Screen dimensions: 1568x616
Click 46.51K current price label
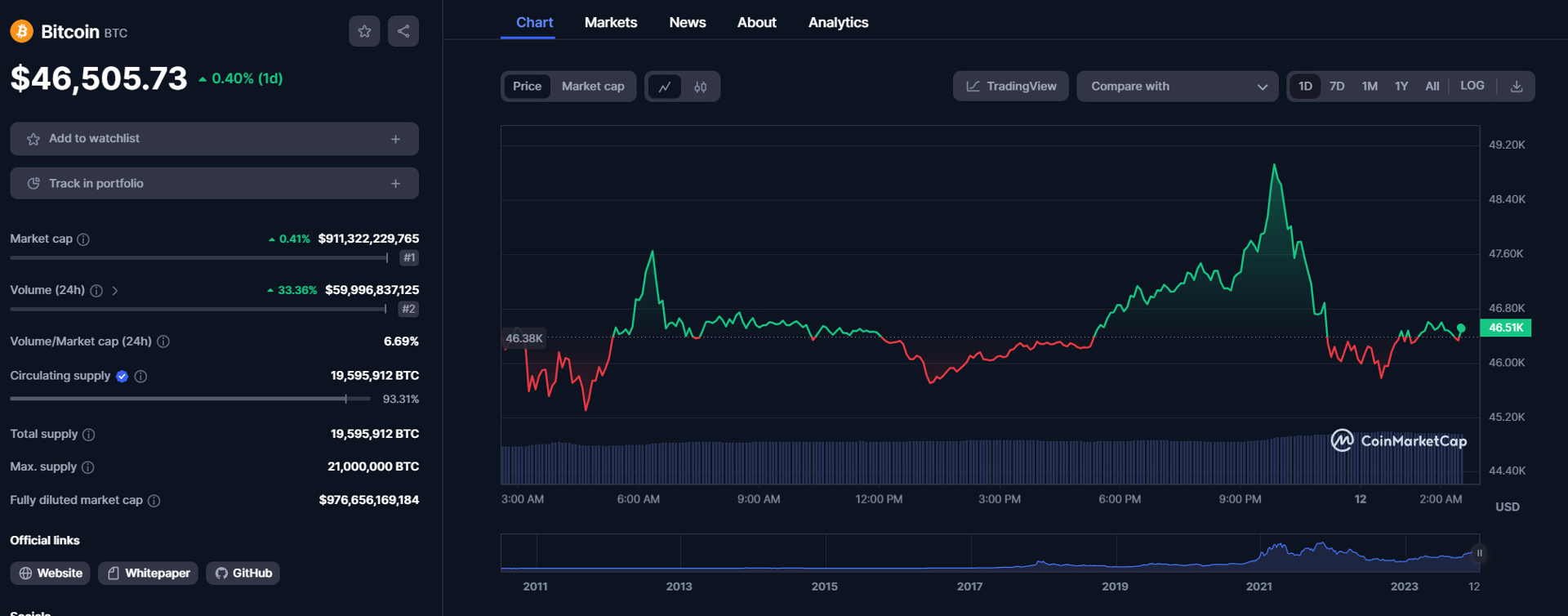tap(1506, 328)
